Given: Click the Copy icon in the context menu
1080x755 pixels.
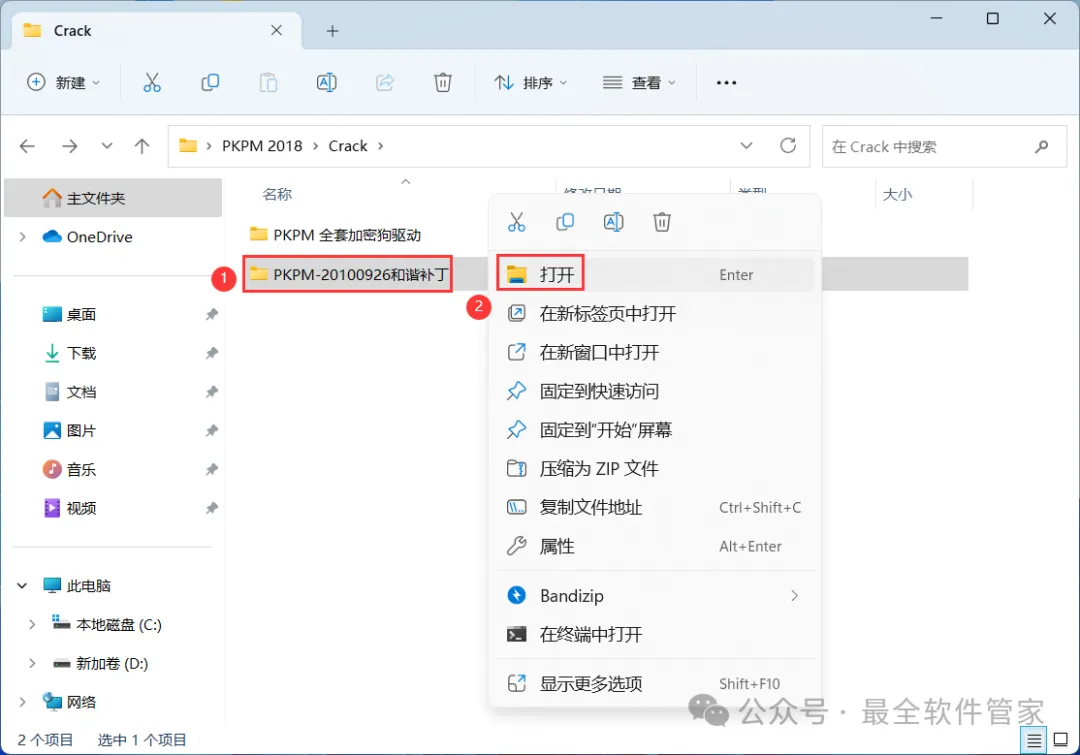Looking at the screenshot, I should pos(565,222).
